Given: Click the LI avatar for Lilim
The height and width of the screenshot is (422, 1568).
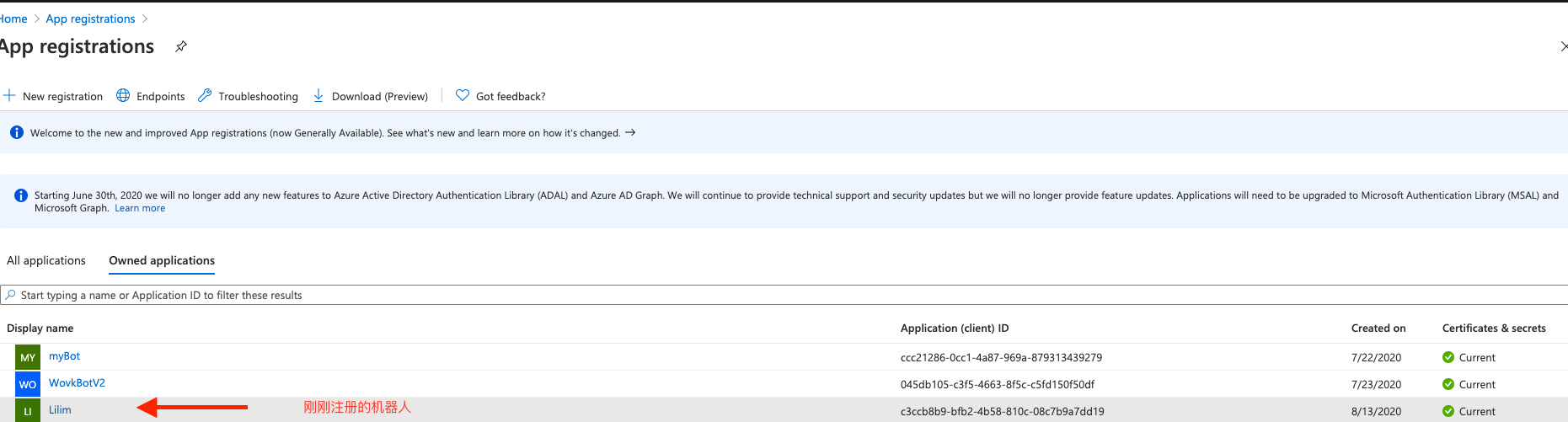Looking at the screenshot, I should point(28,411).
